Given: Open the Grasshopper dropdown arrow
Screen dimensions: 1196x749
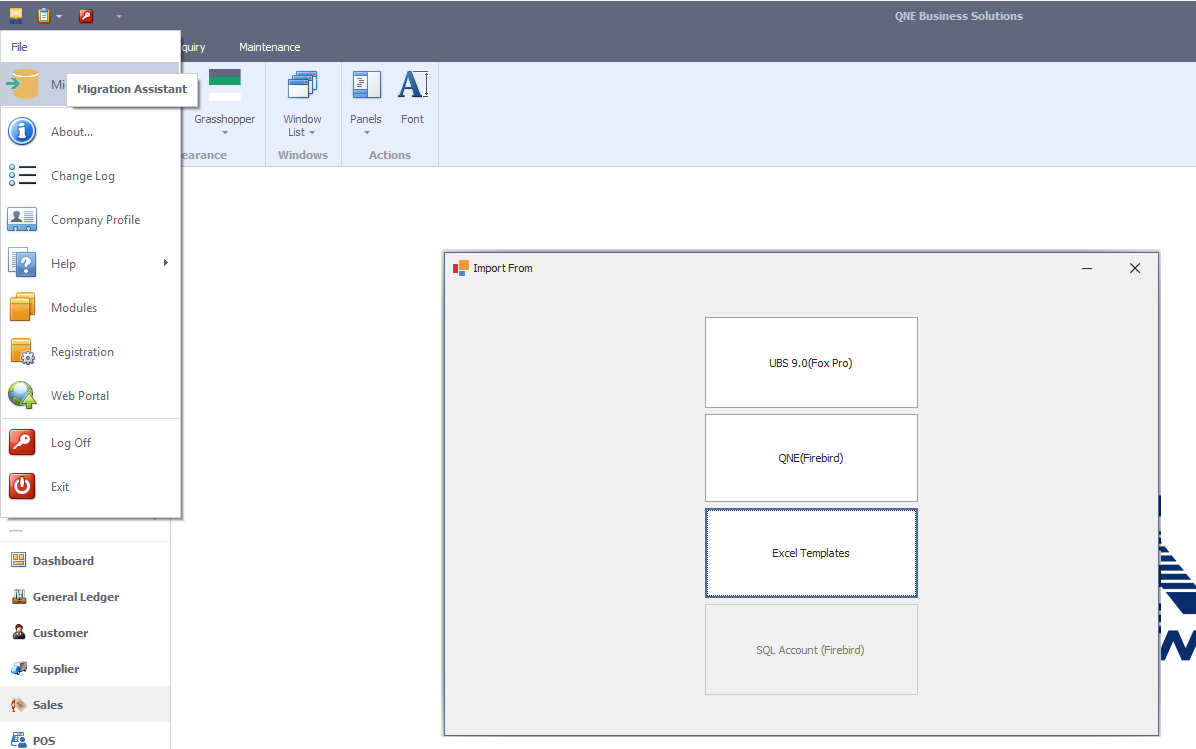Looking at the screenshot, I should [224, 133].
